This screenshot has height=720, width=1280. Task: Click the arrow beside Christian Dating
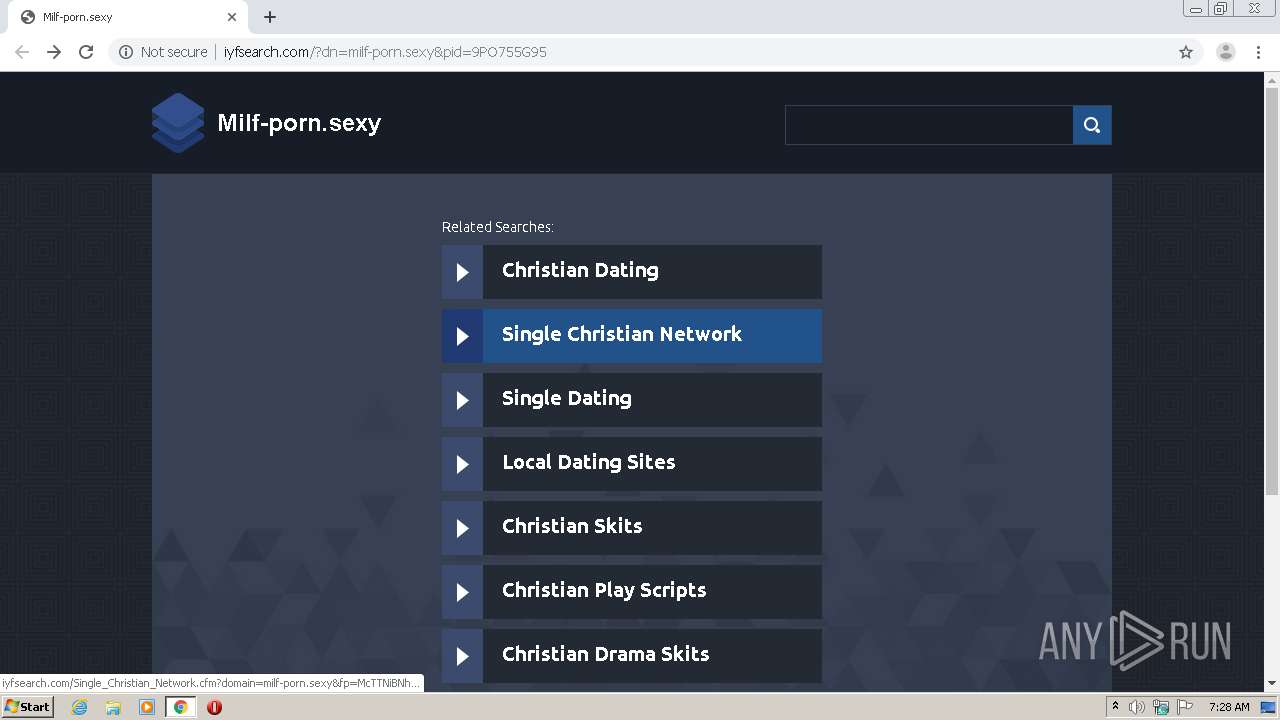click(462, 272)
